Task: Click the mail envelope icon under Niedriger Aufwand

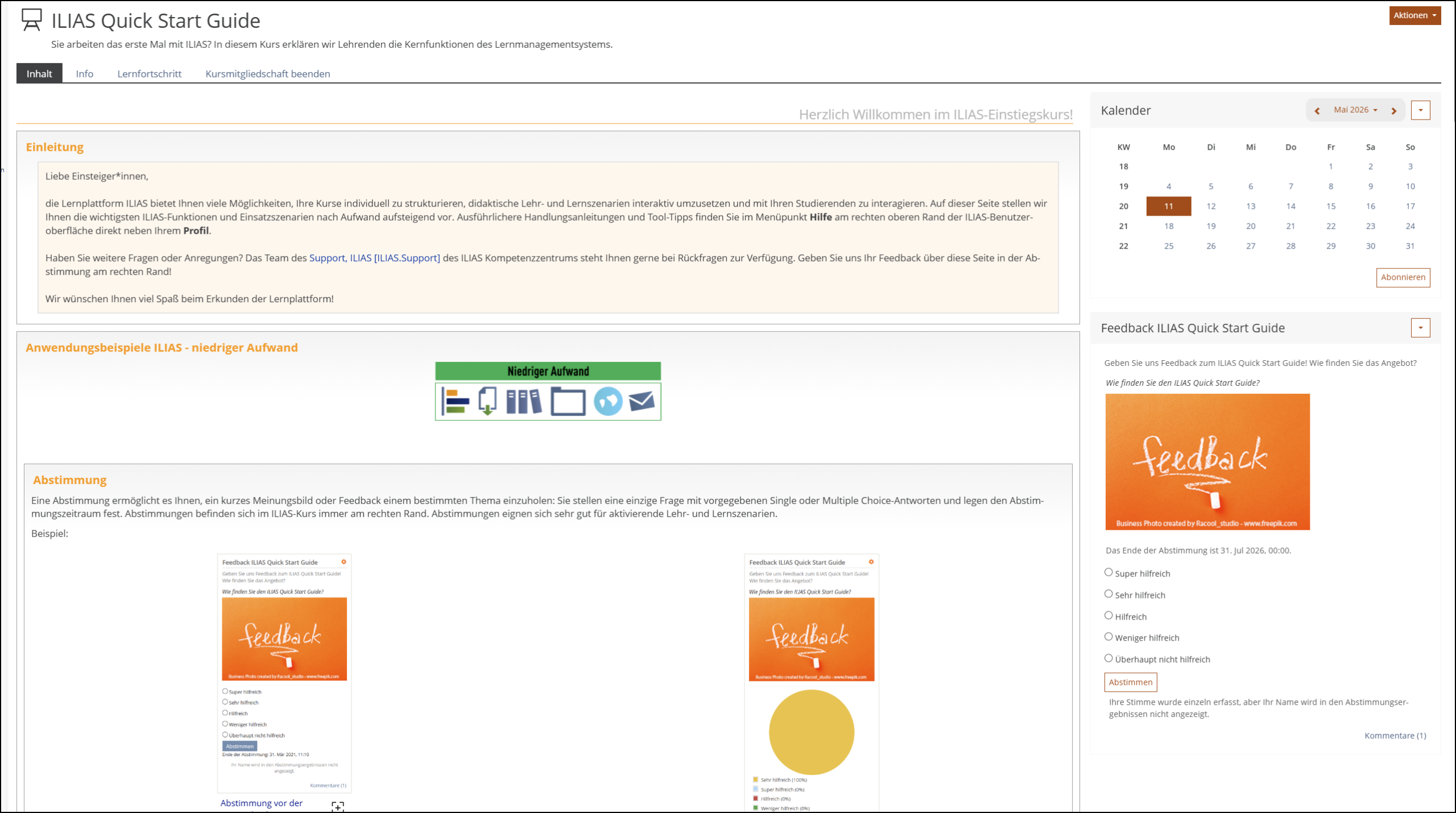Action: coord(642,401)
